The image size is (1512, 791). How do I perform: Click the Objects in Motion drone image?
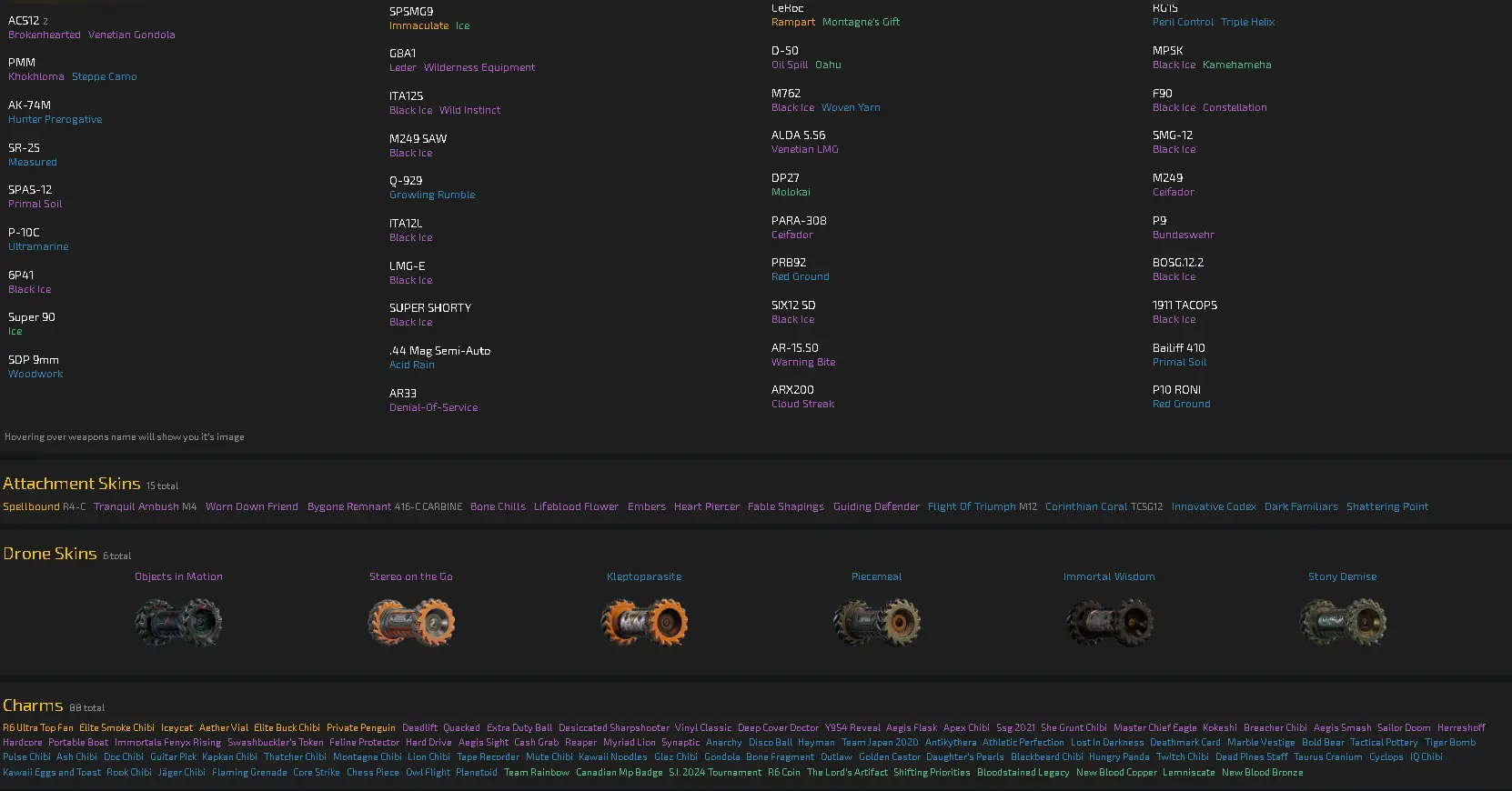click(x=178, y=622)
